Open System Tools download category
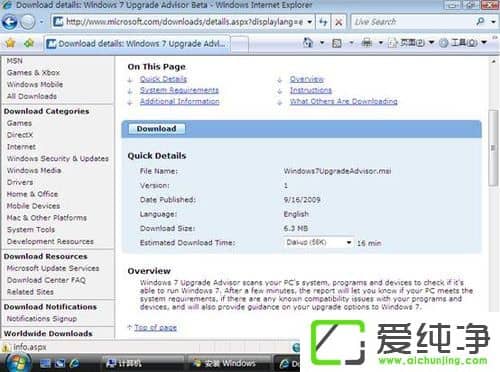Viewport: 500px width, 372px height. click(31, 230)
